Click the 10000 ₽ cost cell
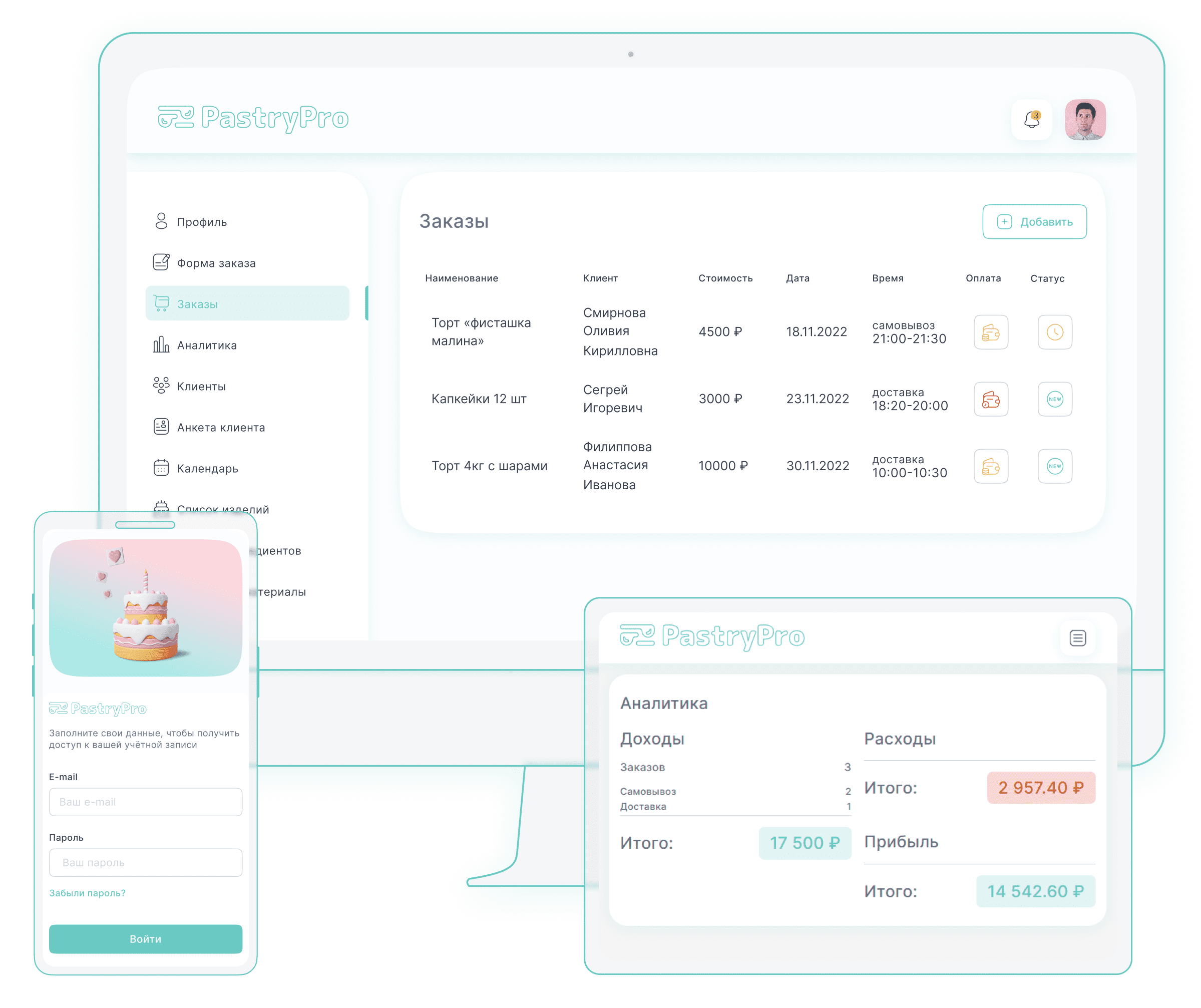The height and width of the screenshot is (1008, 1201). click(723, 466)
